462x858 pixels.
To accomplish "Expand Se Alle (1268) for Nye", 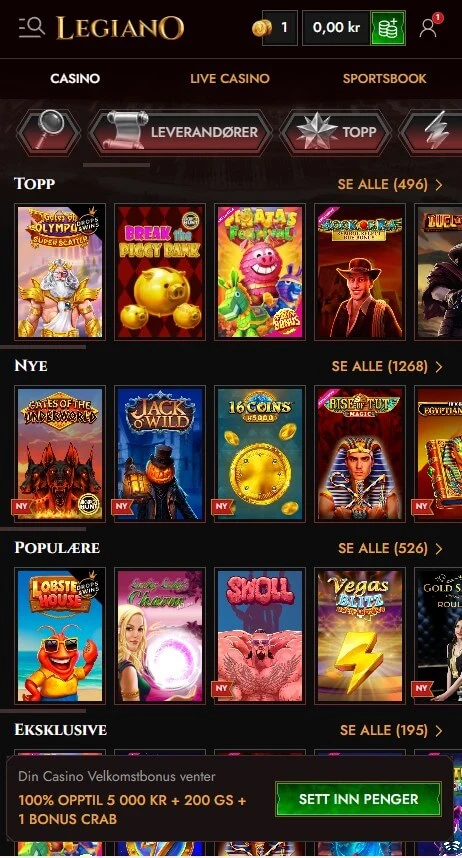I will pyautogui.click(x=387, y=366).
